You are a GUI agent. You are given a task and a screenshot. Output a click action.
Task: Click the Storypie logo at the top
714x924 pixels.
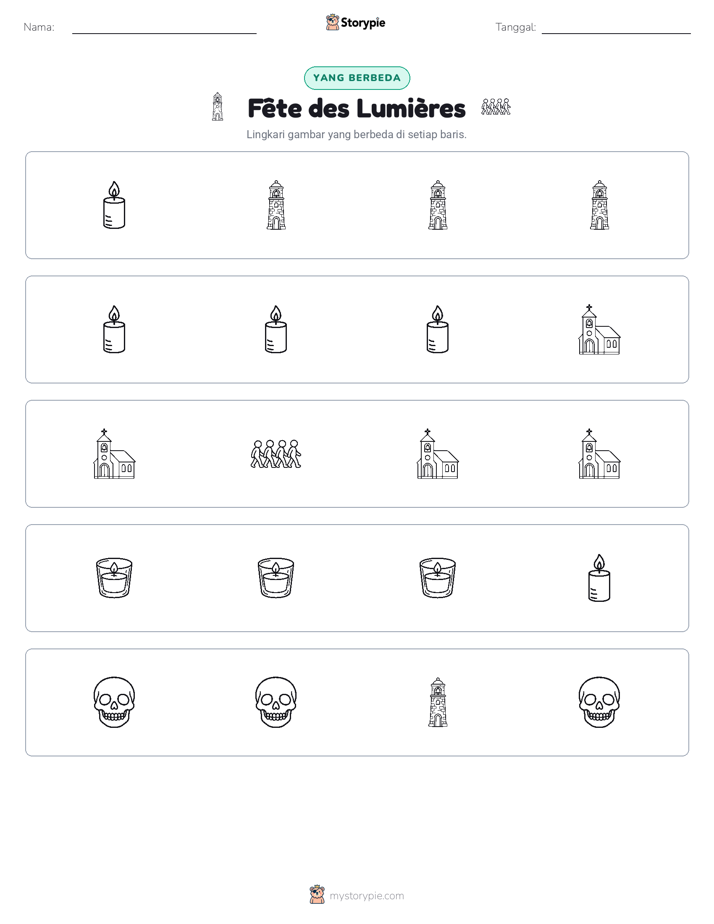(x=355, y=22)
